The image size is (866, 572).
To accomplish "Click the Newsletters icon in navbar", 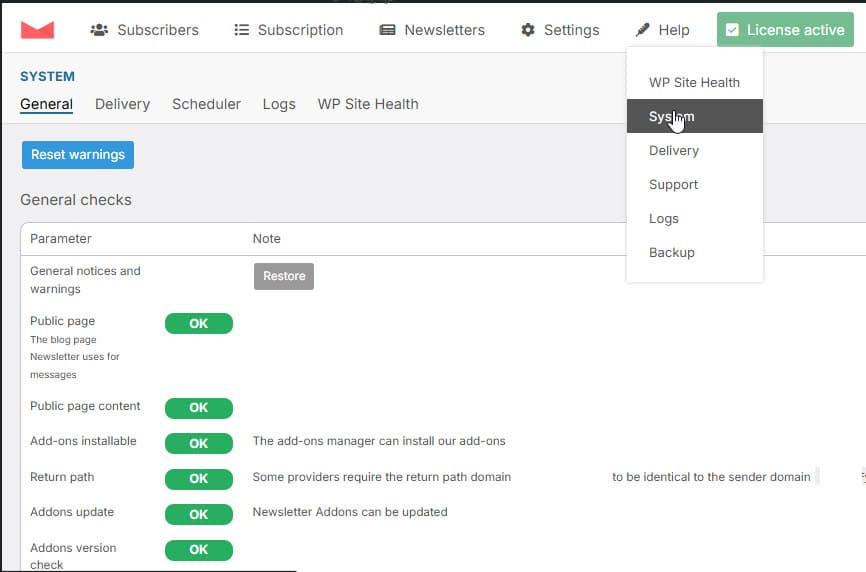I will tap(387, 30).
